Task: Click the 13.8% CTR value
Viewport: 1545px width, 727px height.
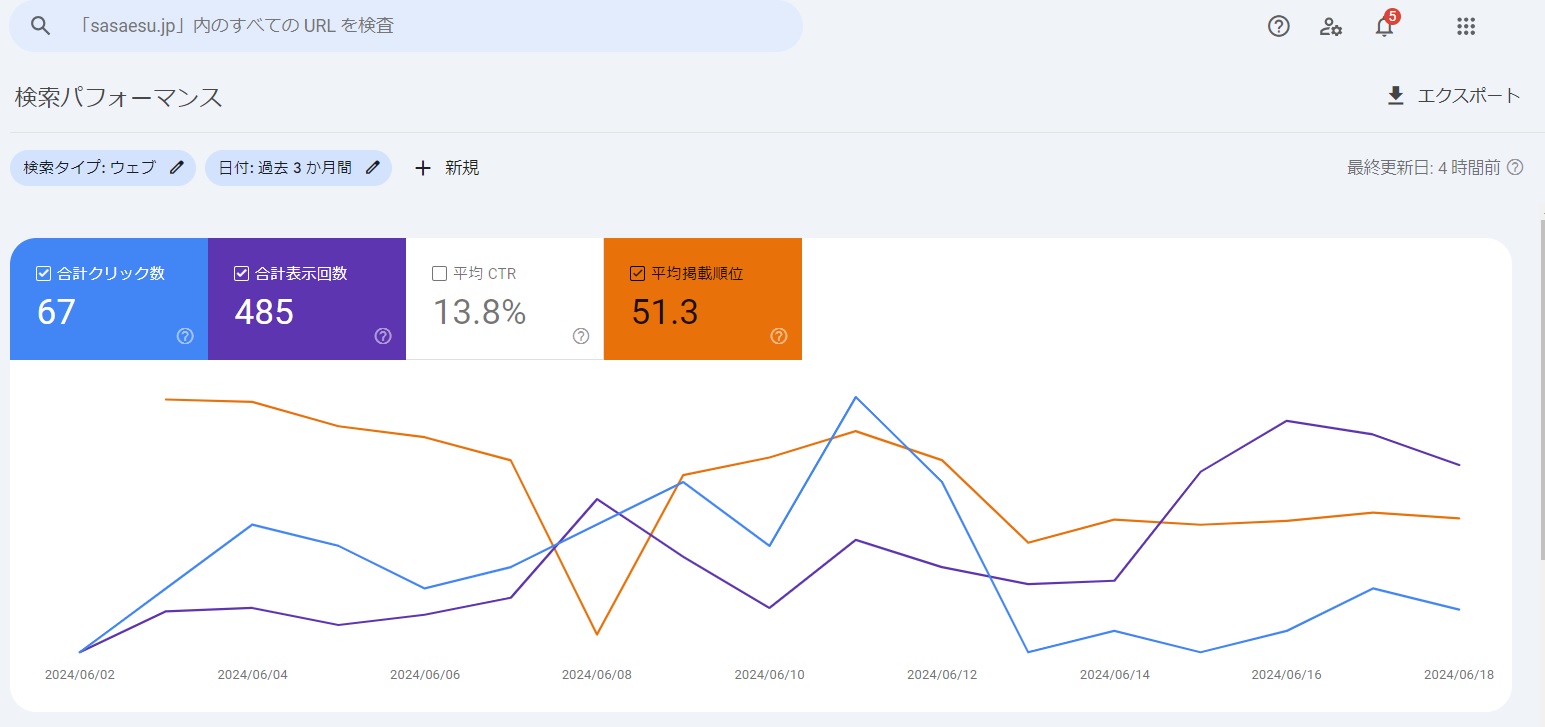Action: [479, 313]
